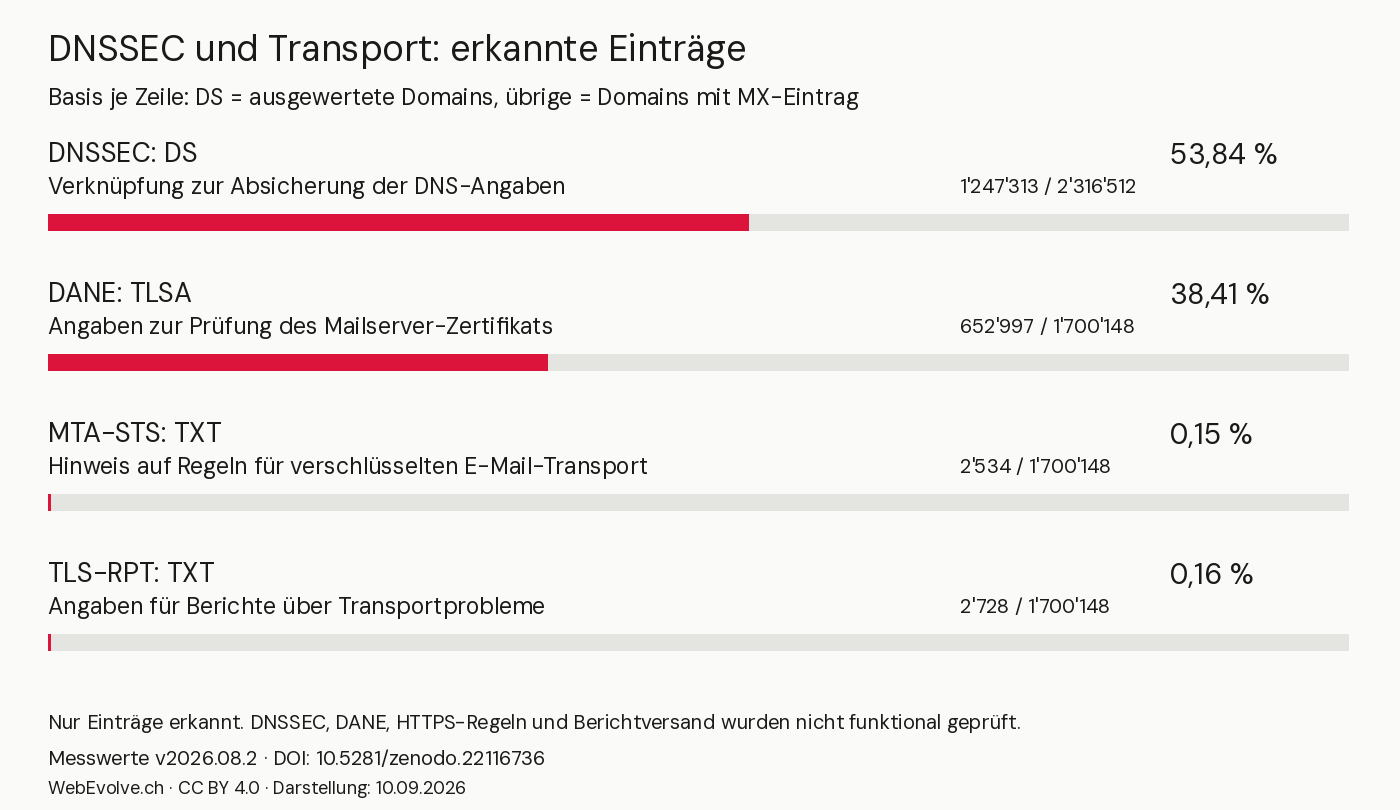Click the 0,15 % percentage value
The height and width of the screenshot is (810, 1400).
(x=1211, y=434)
